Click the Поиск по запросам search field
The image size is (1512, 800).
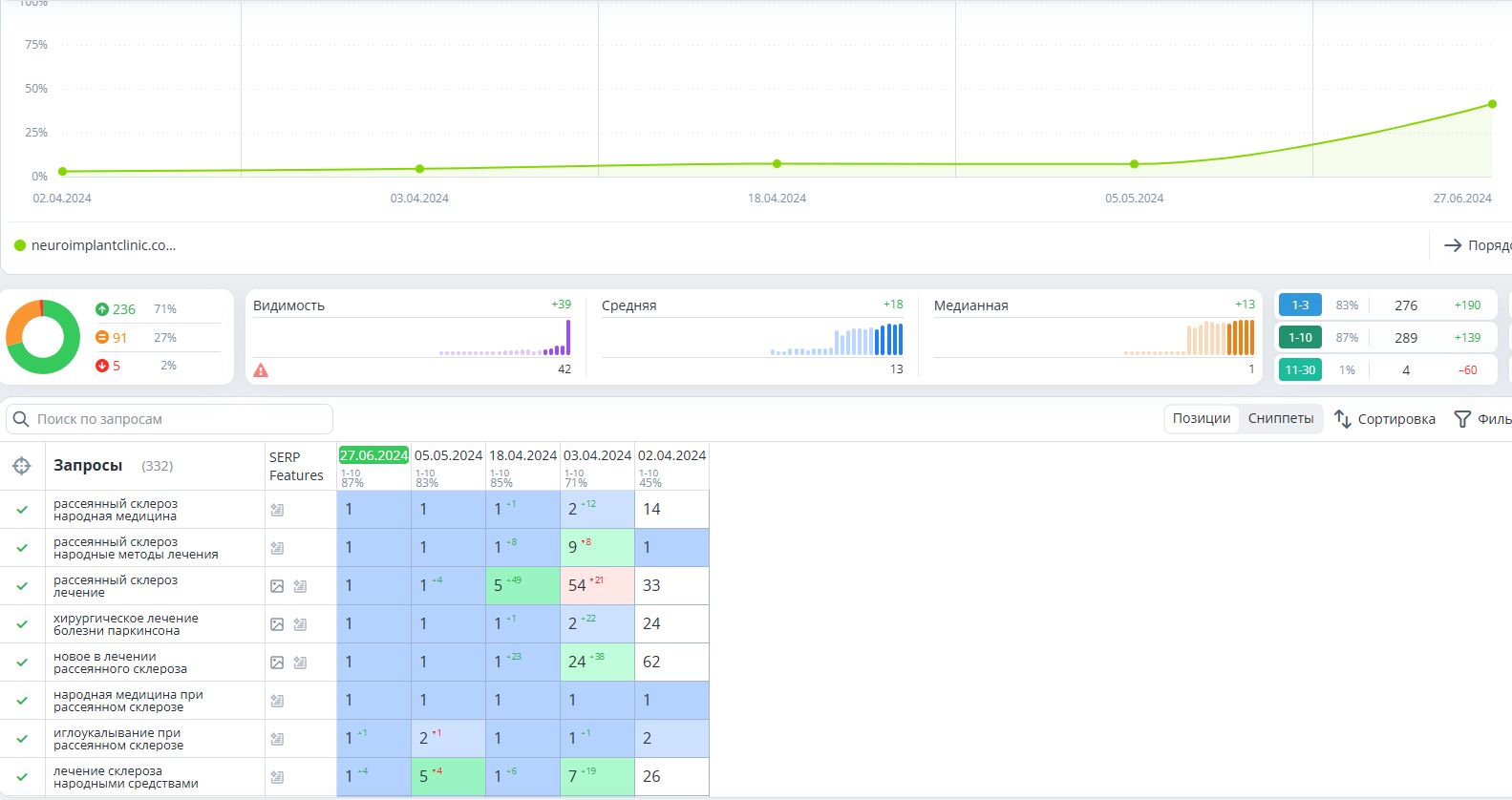(170, 419)
